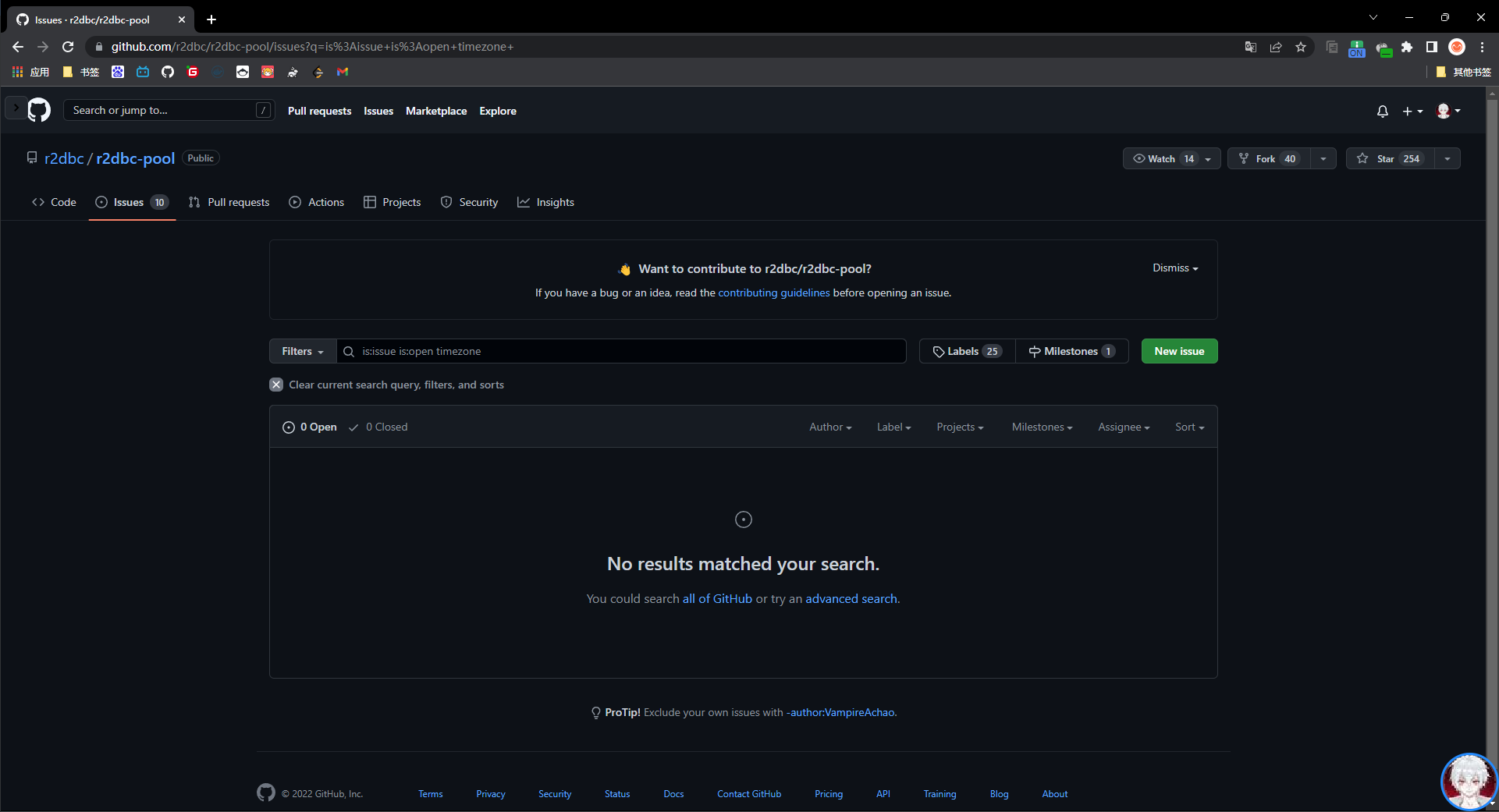The width and height of the screenshot is (1499, 812).
Task: Click the browser vertical scrollbar
Action: [x=1491, y=390]
